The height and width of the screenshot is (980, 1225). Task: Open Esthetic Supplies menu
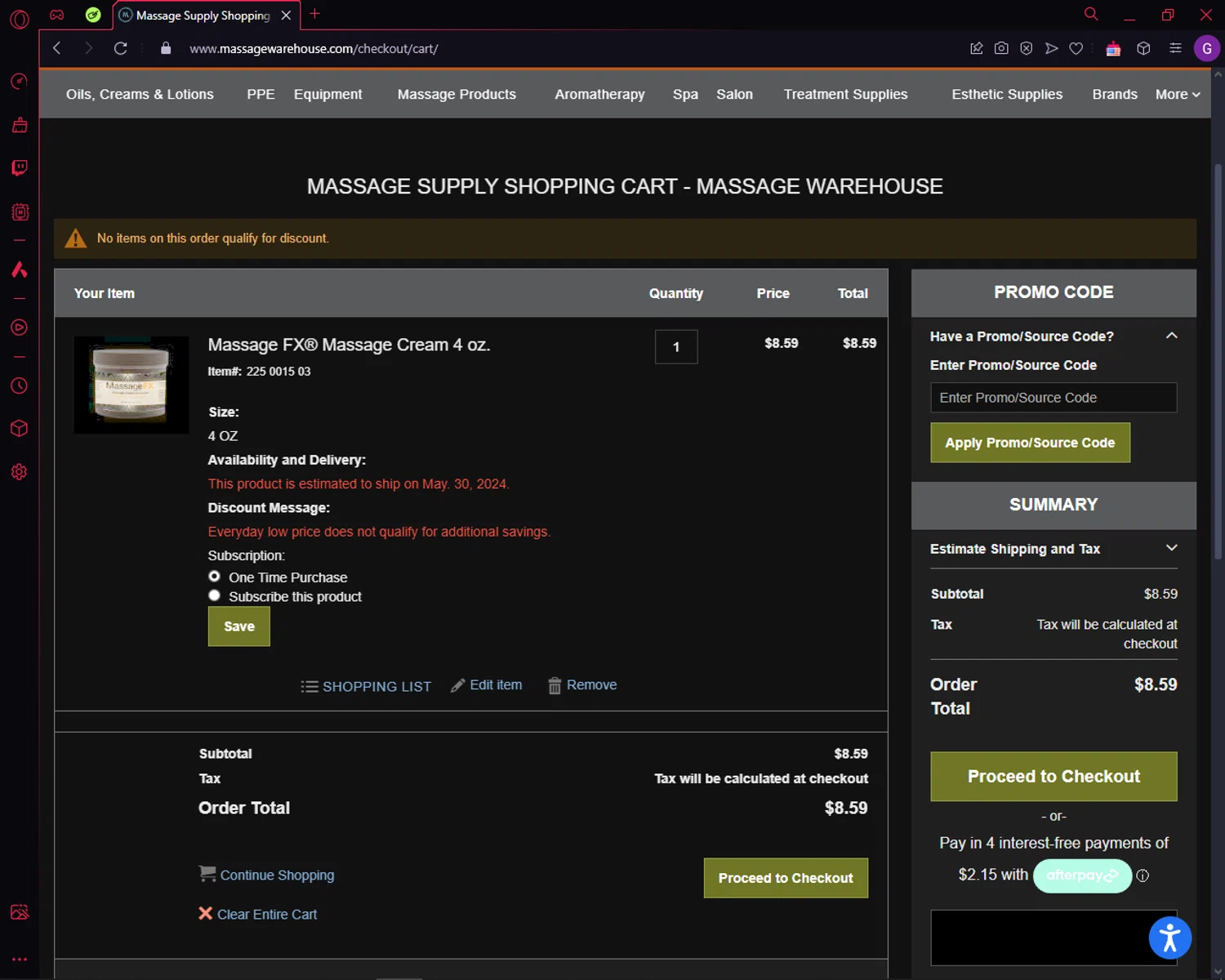pyautogui.click(x=1007, y=94)
